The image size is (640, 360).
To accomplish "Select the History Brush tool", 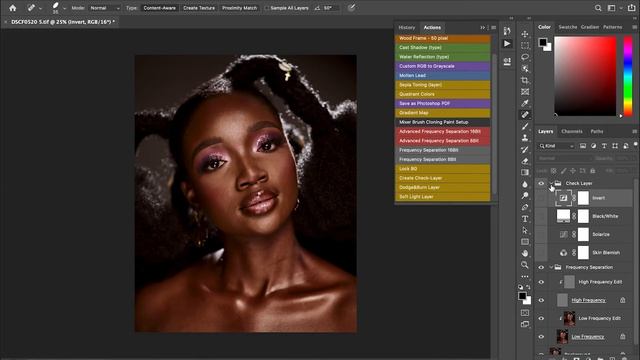I will 525,149.
